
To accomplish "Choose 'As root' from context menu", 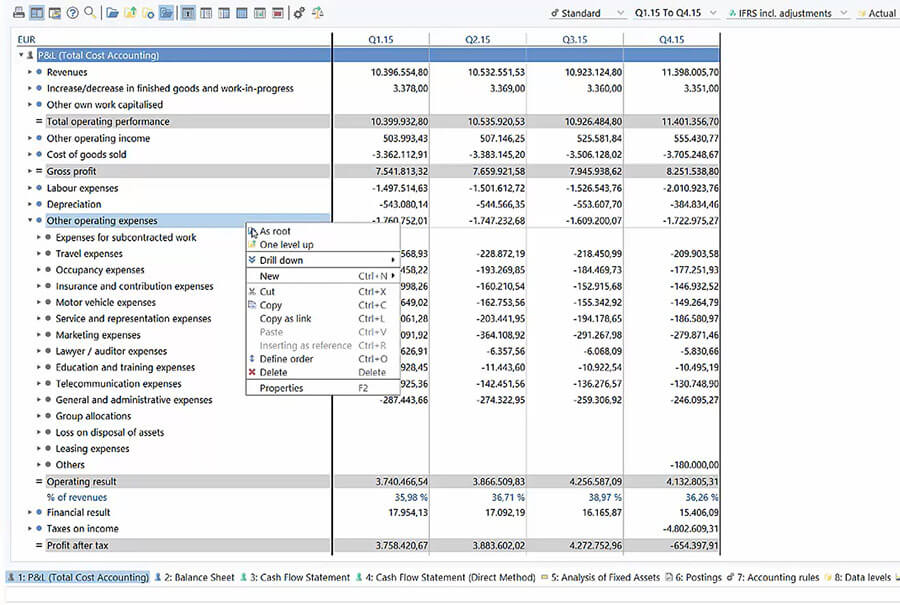I will pos(275,231).
